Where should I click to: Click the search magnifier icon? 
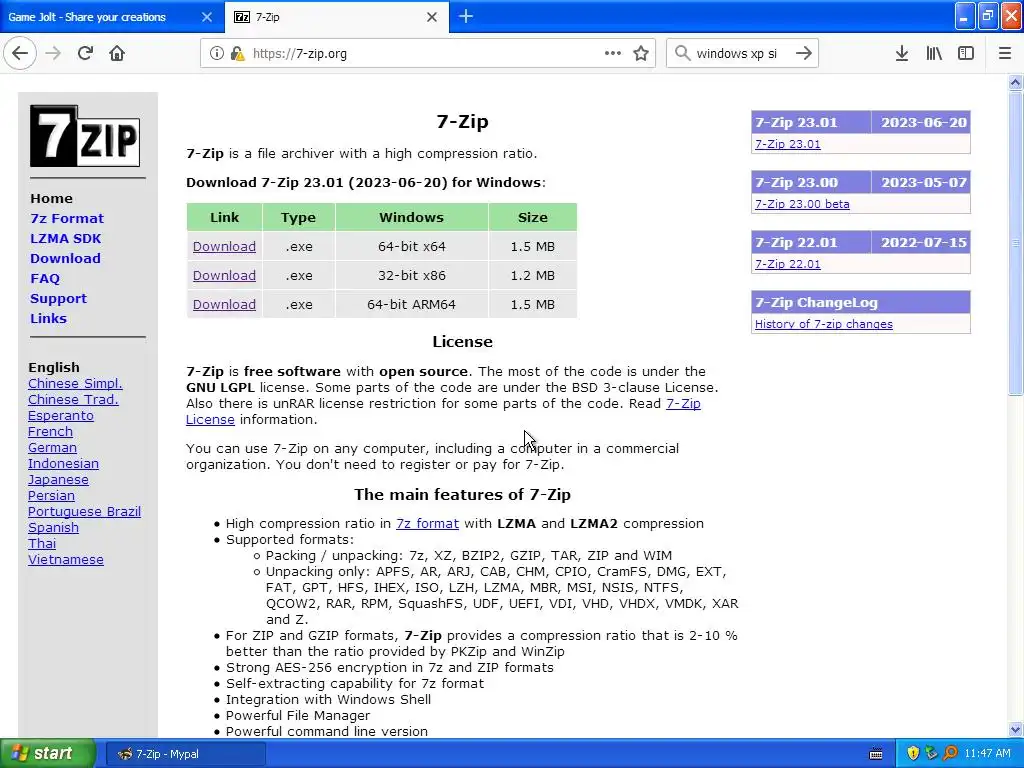682,54
